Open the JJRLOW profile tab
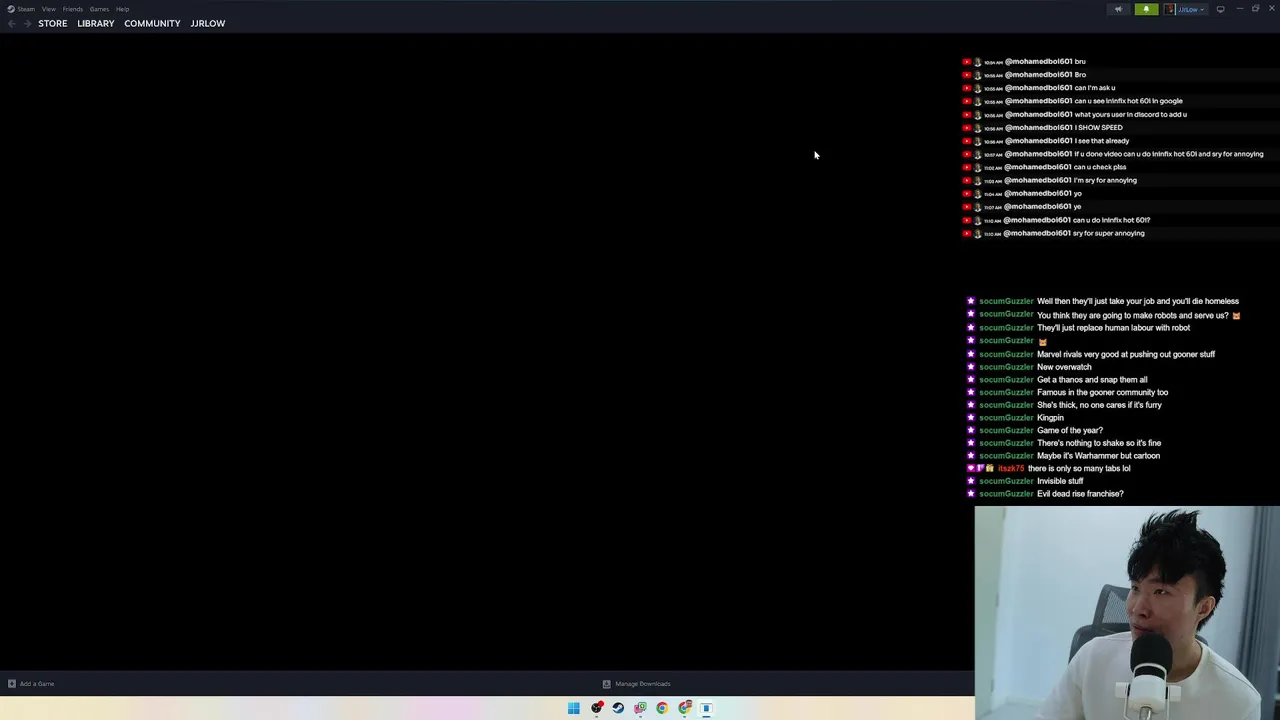This screenshot has height=720, width=1280. point(208,23)
